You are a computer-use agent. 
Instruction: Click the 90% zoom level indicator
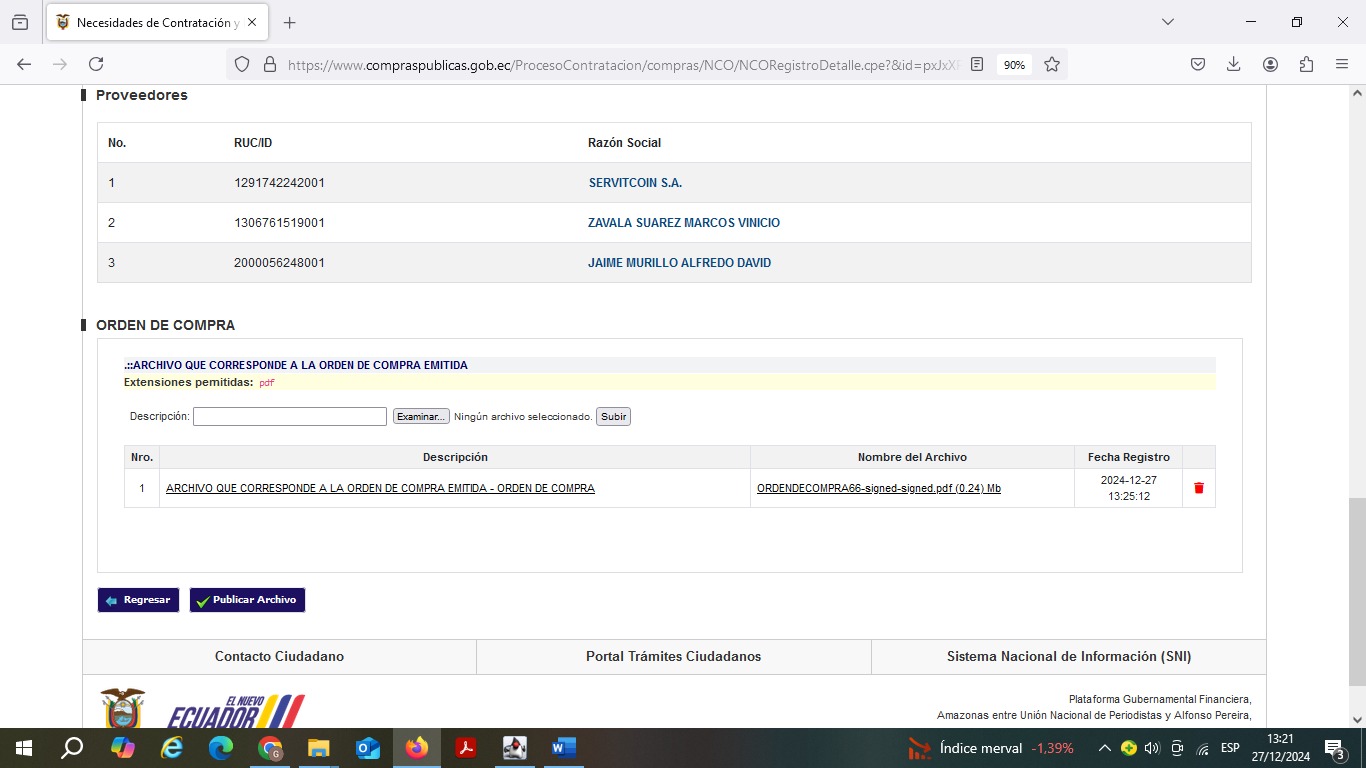pos(1014,64)
